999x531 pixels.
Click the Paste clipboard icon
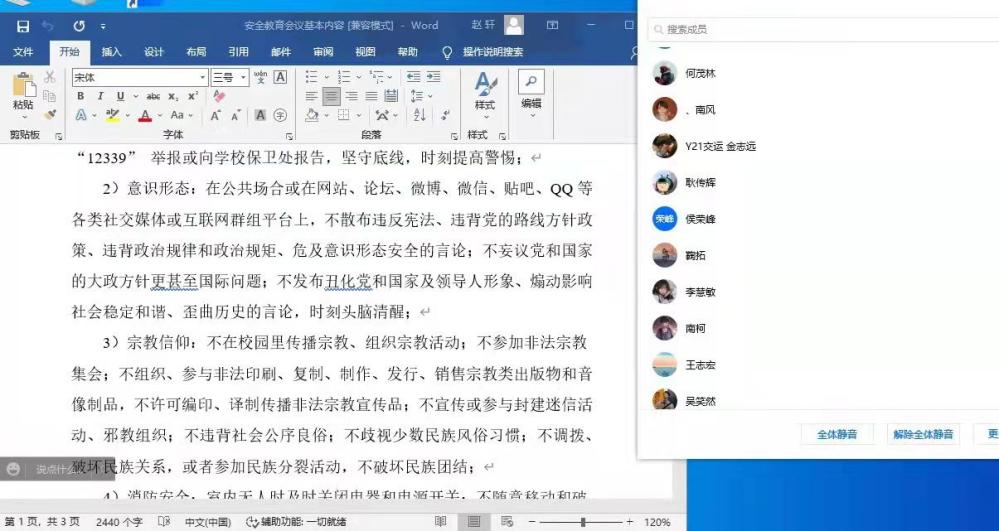pyautogui.click(x=22, y=89)
